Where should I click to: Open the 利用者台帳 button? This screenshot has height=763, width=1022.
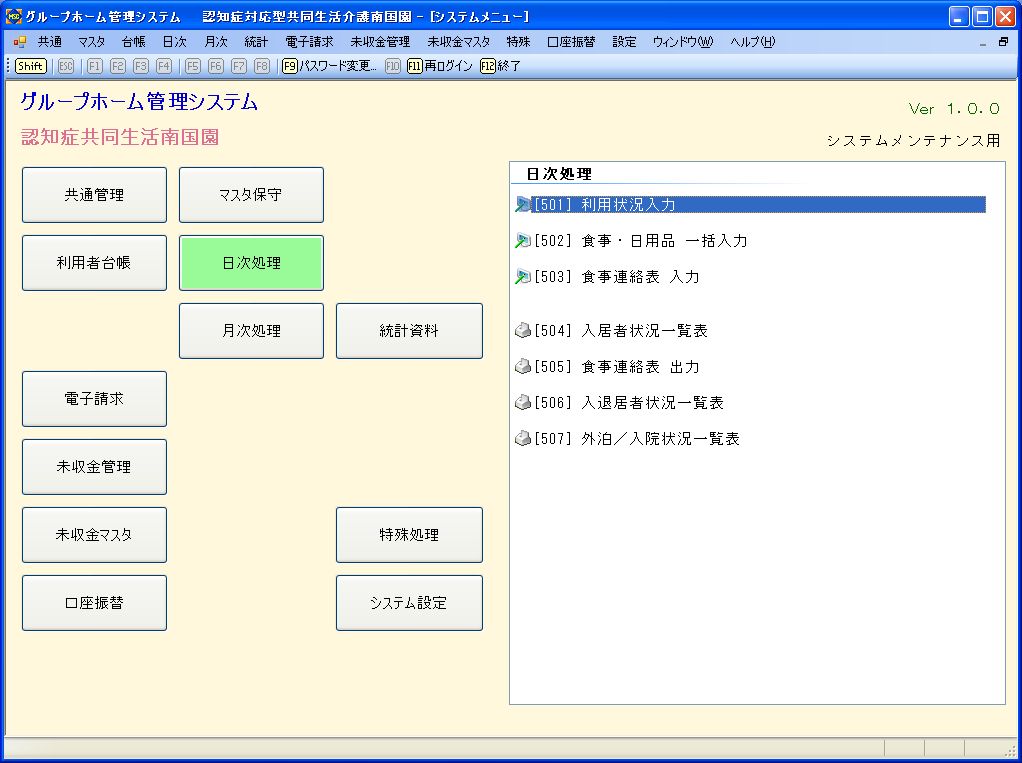point(94,263)
